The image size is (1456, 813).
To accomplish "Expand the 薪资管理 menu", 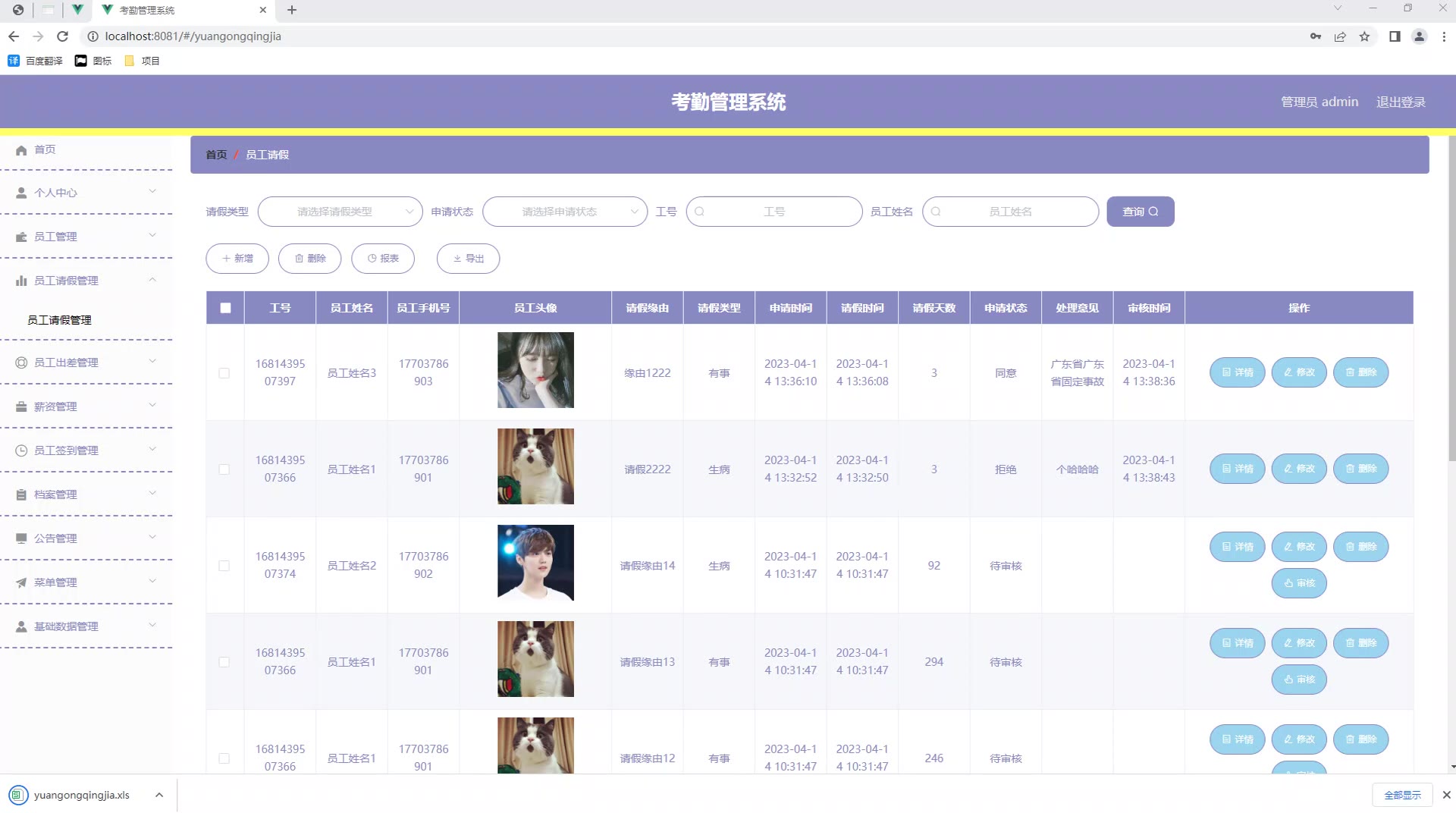I will pyautogui.click(x=152, y=406).
